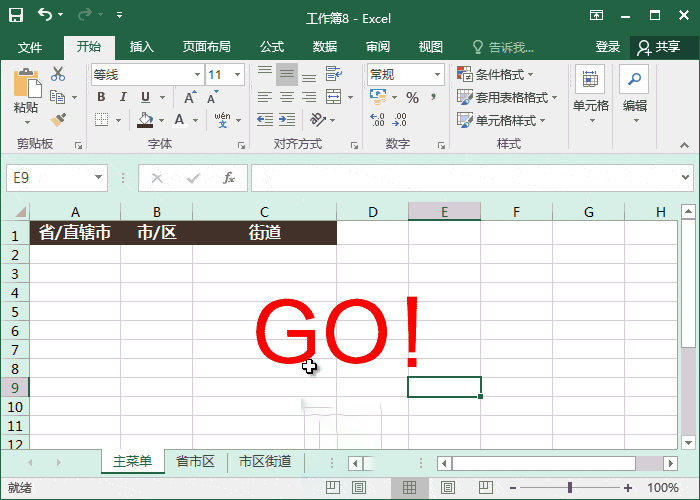Click the cell borders icon
The width and height of the screenshot is (700, 500).
coord(102,120)
